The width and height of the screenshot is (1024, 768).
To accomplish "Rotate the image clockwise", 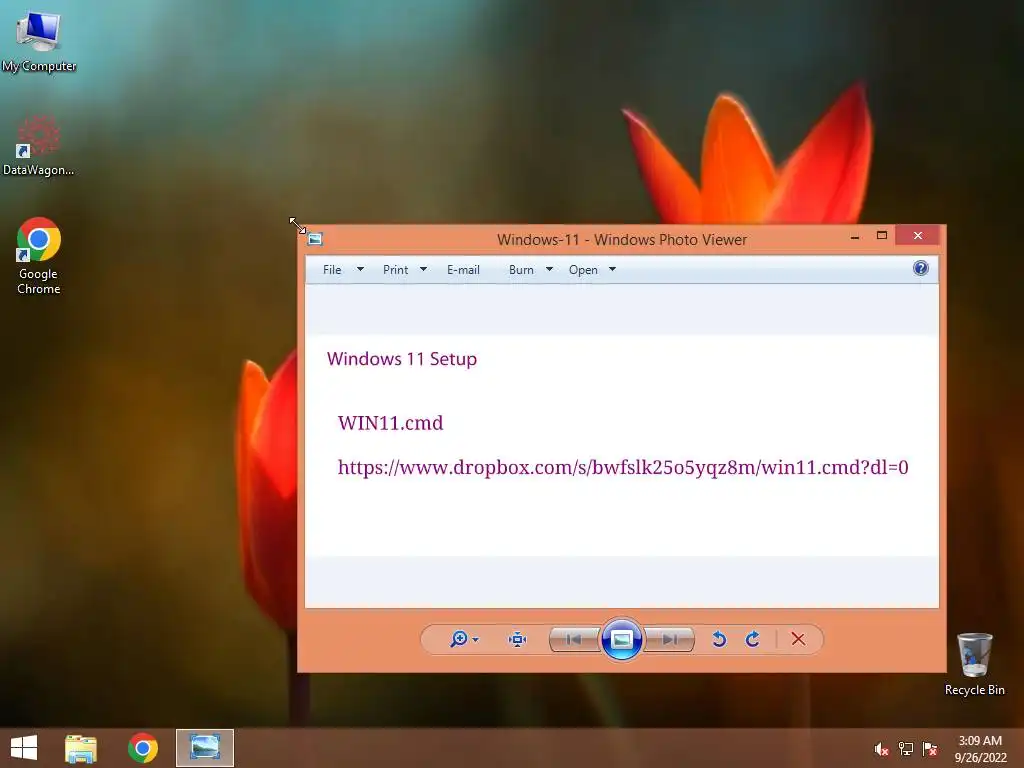I will [x=752, y=639].
